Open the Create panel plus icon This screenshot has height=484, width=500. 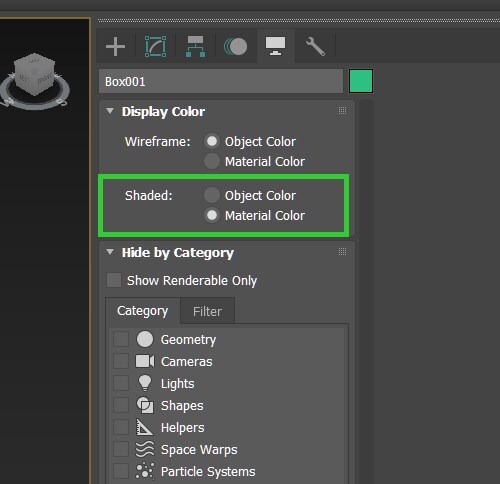pos(115,46)
